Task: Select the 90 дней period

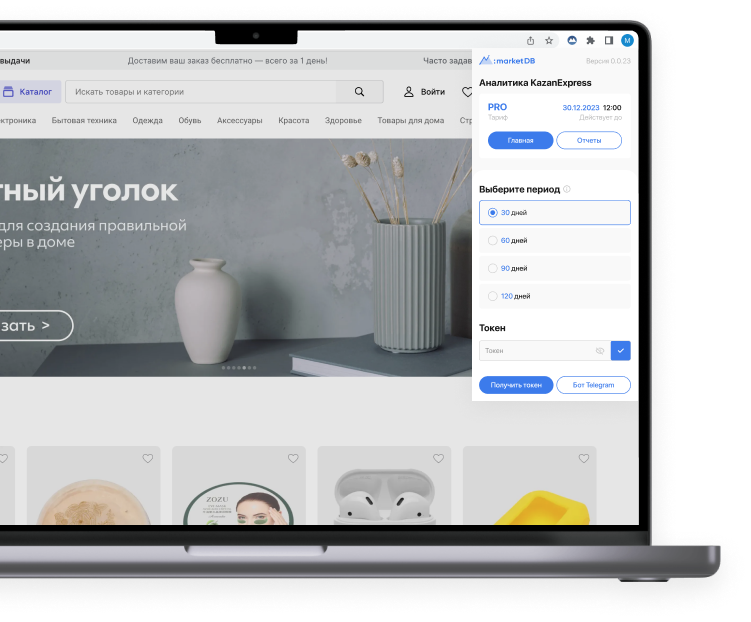Action: (555, 268)
